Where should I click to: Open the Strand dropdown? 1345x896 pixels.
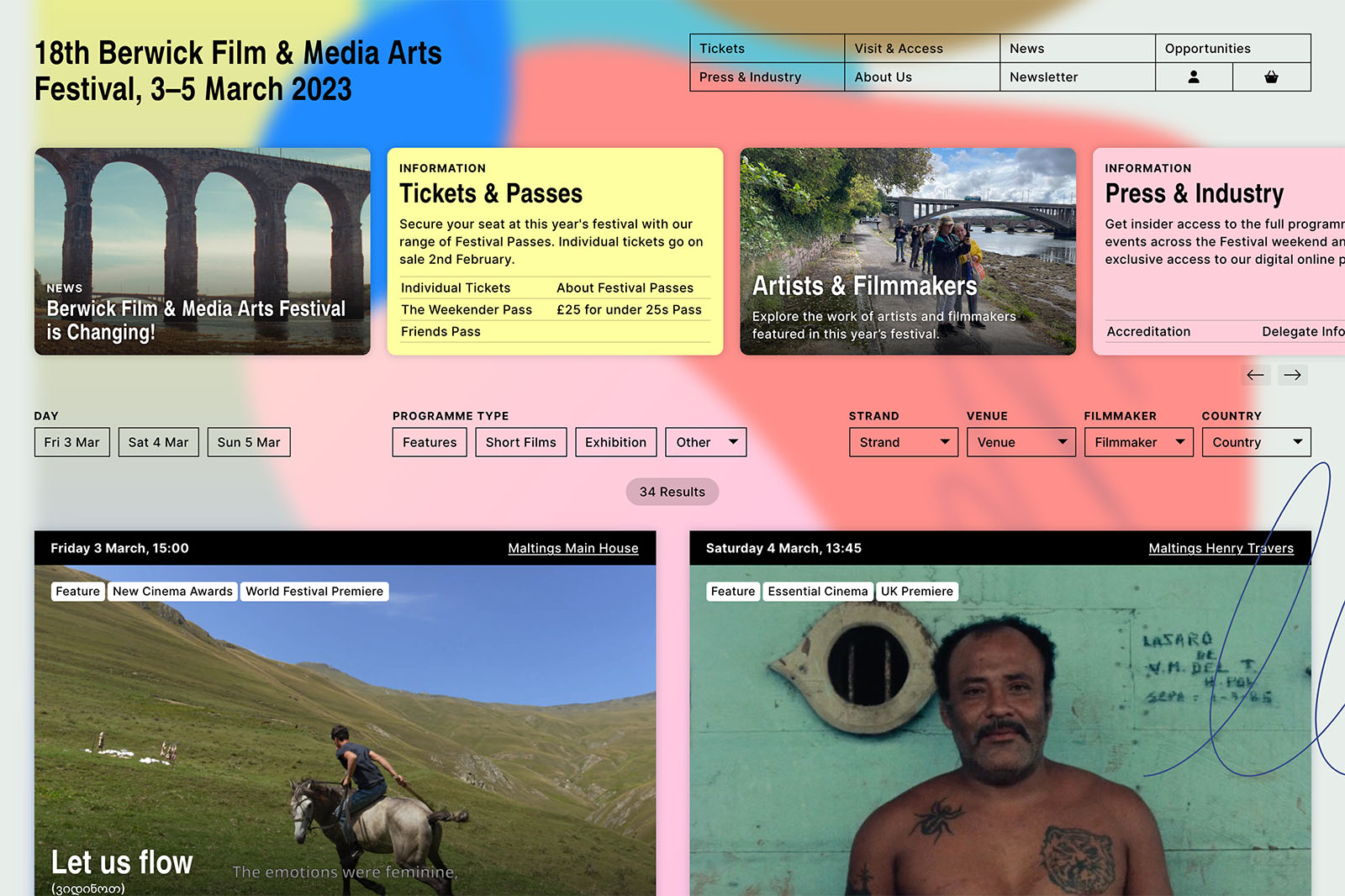pyautogui.click(x=904, y=442)
